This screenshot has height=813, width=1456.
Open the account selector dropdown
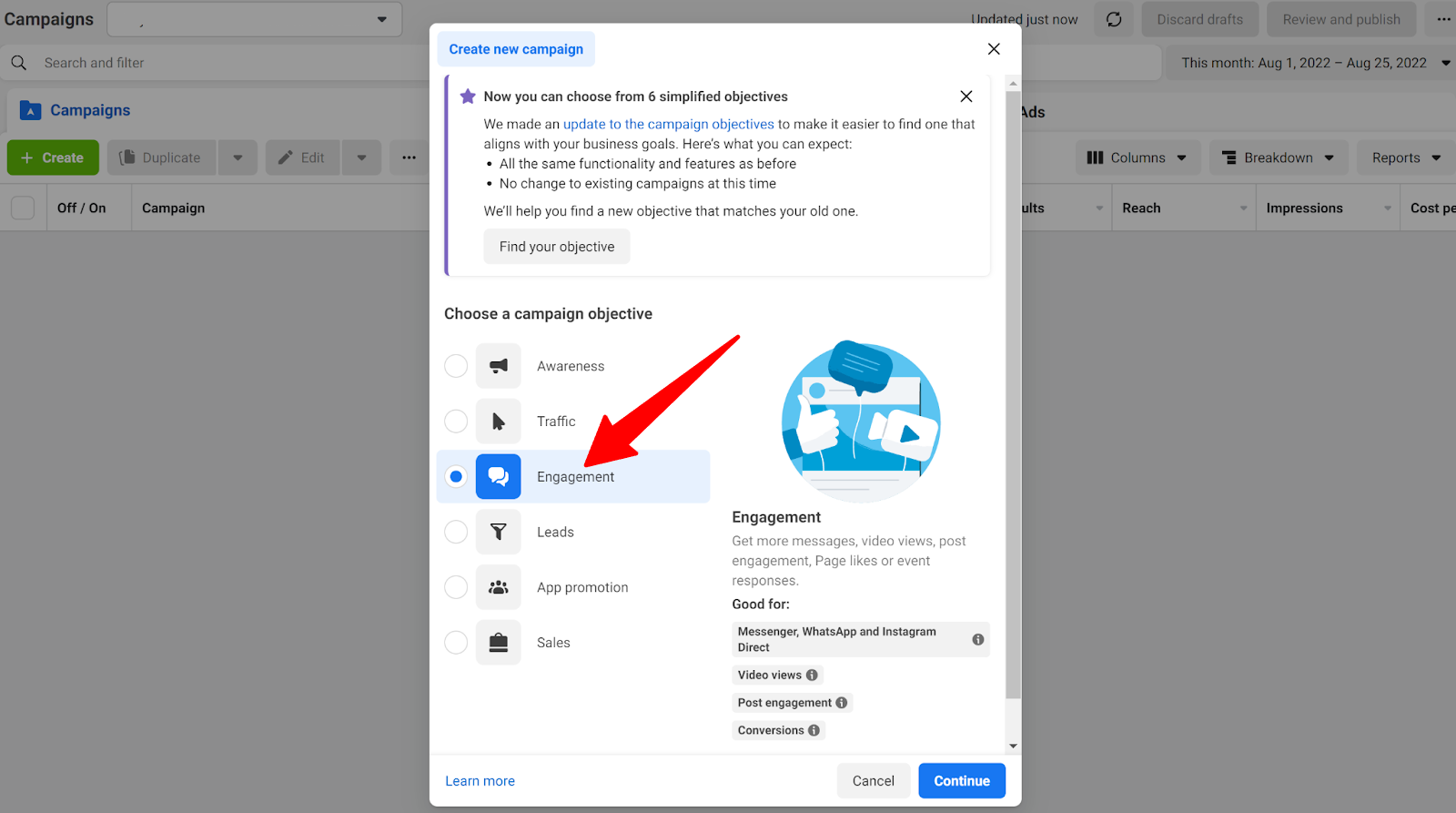click(255, 19)
